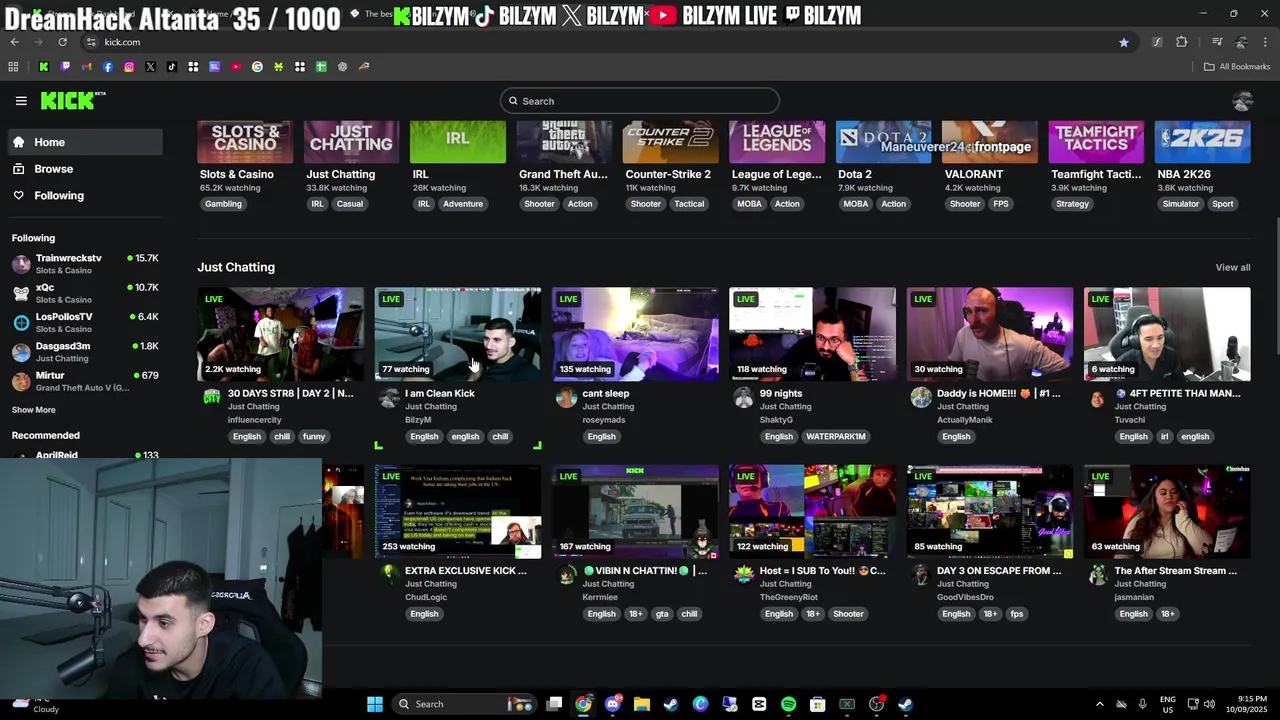
Task: Open Discord from the taskbar
Action: coord(612,704)
